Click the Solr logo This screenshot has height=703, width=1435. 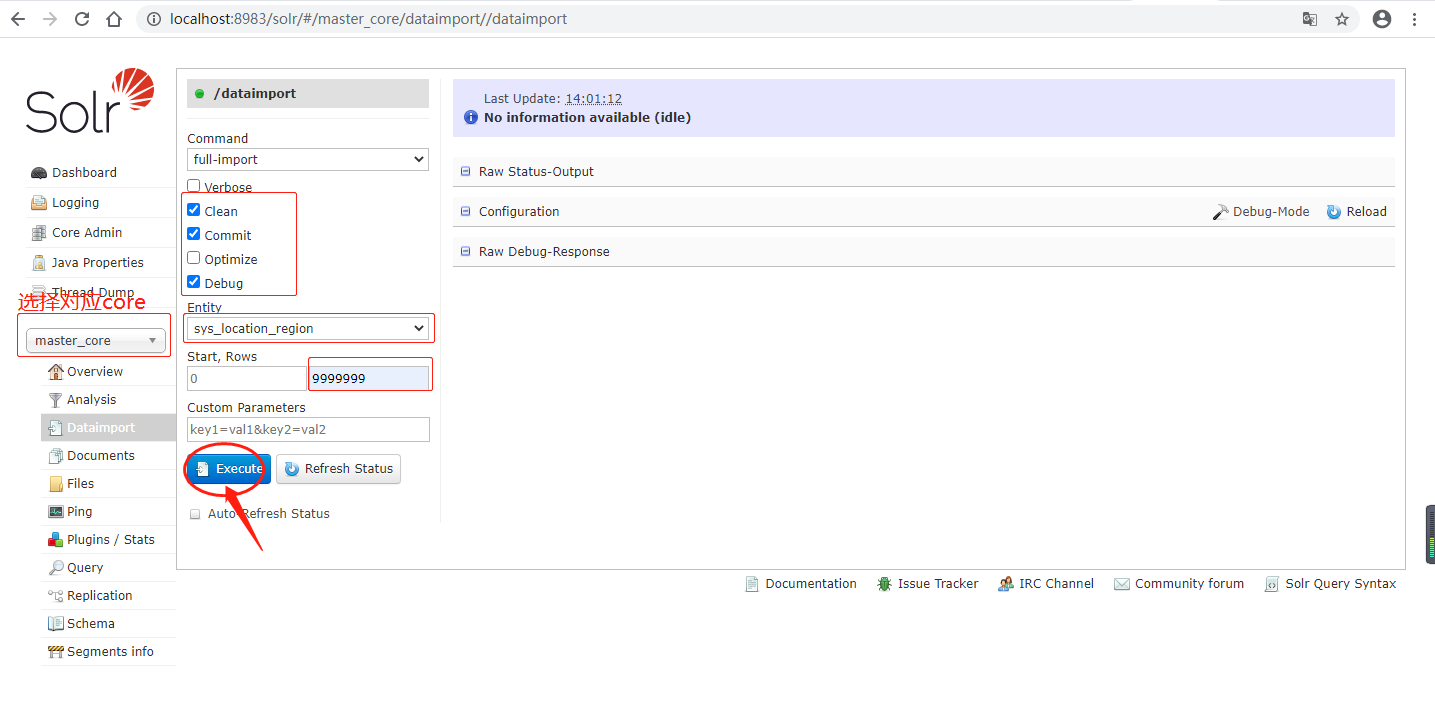click(x=90, y=102)
